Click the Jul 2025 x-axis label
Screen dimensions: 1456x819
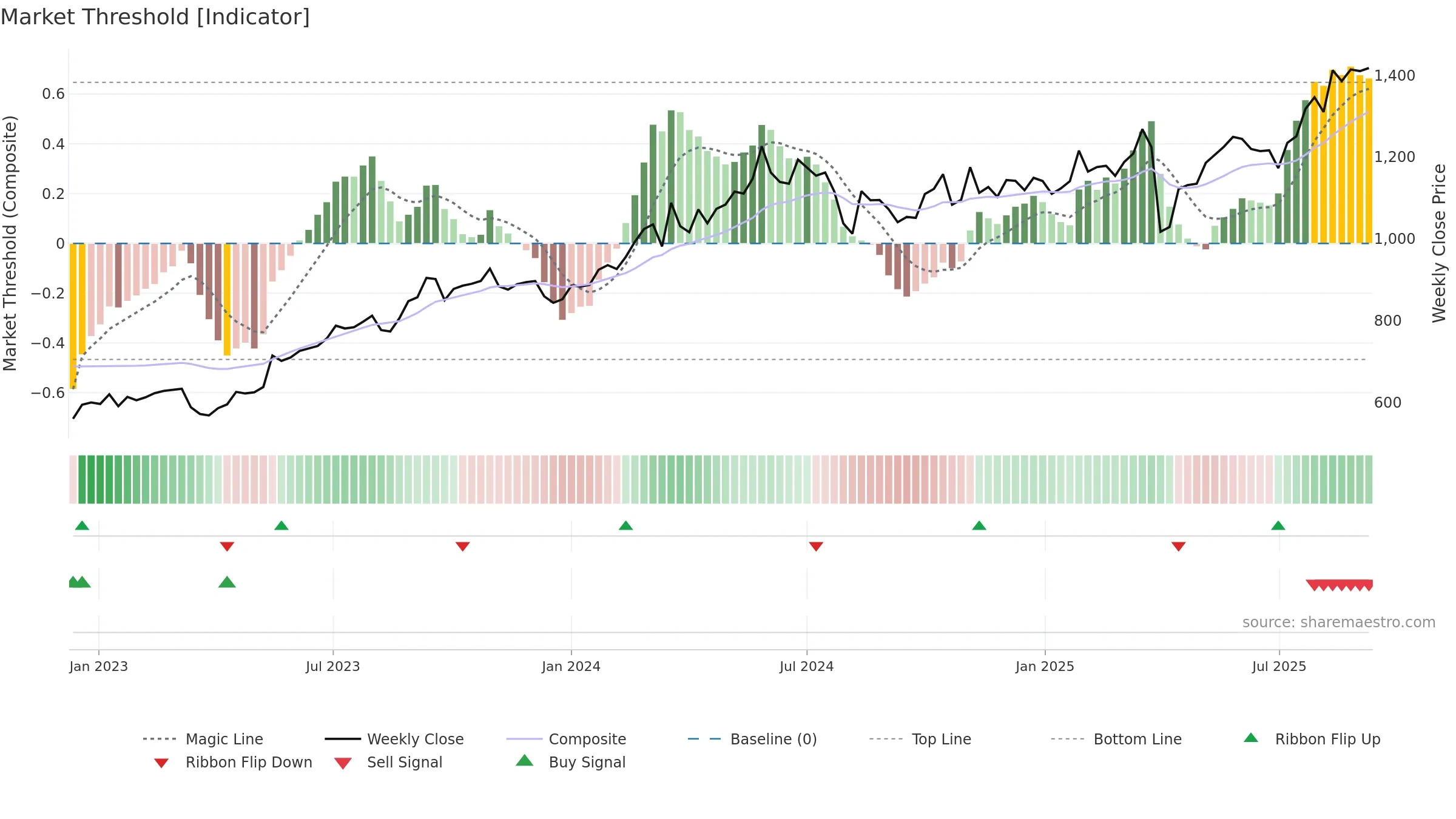point(1279,666)
